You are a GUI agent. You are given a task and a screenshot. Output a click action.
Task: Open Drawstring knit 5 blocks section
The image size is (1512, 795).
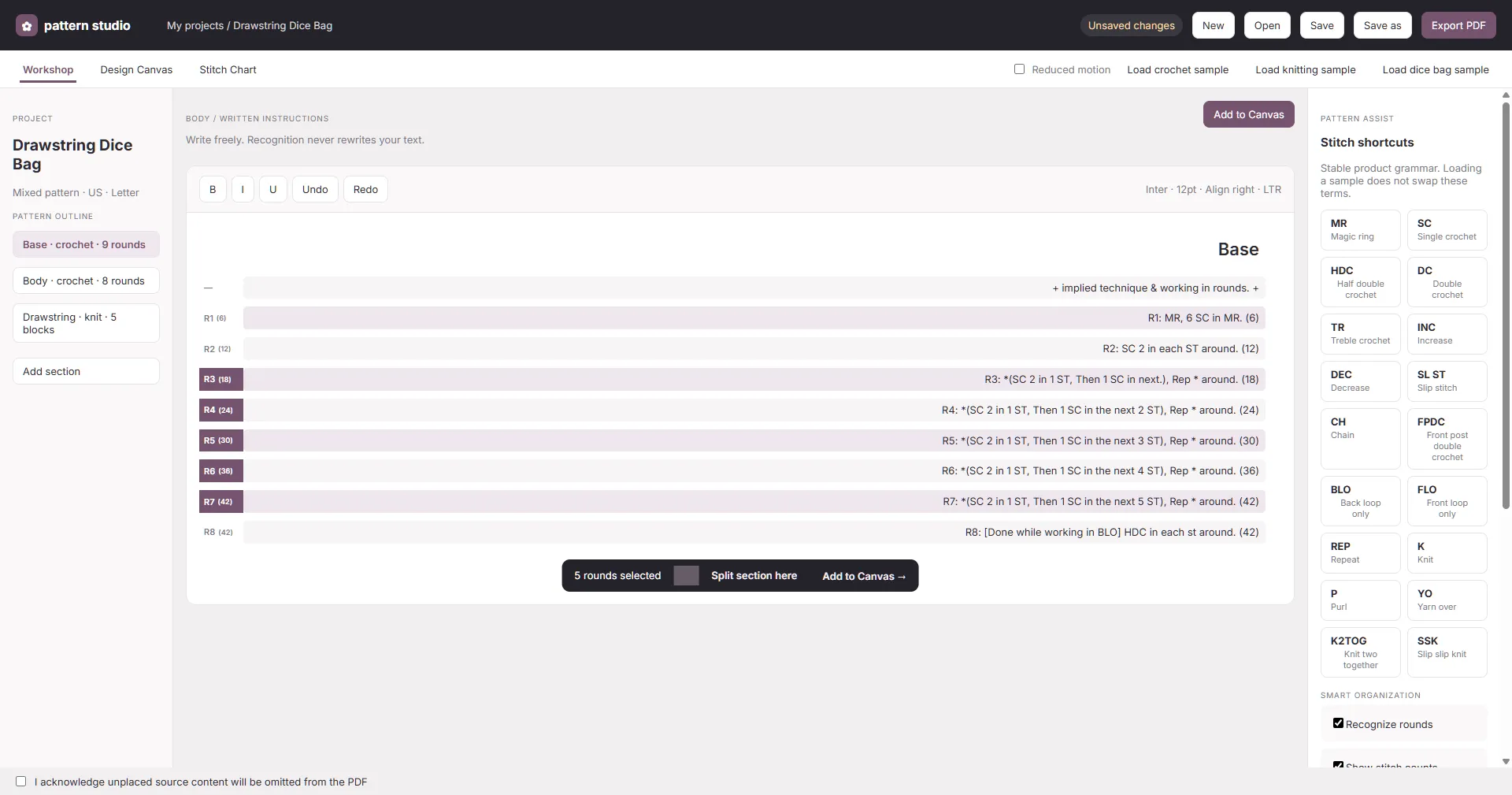coord(86,323)
